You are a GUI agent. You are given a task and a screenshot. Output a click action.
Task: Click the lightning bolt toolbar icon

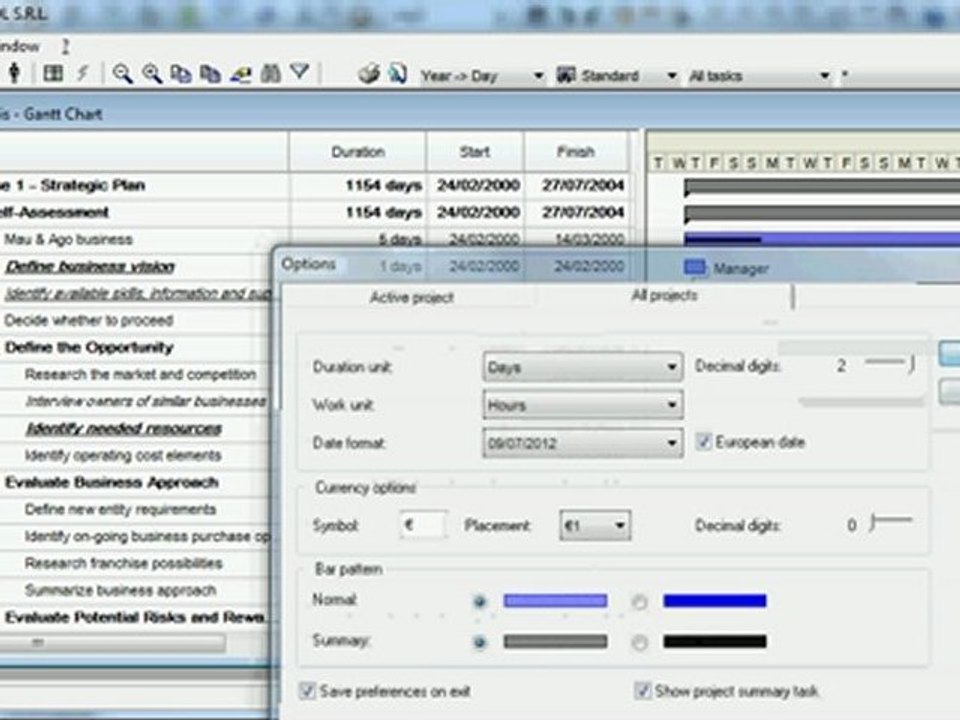[83, 73]
